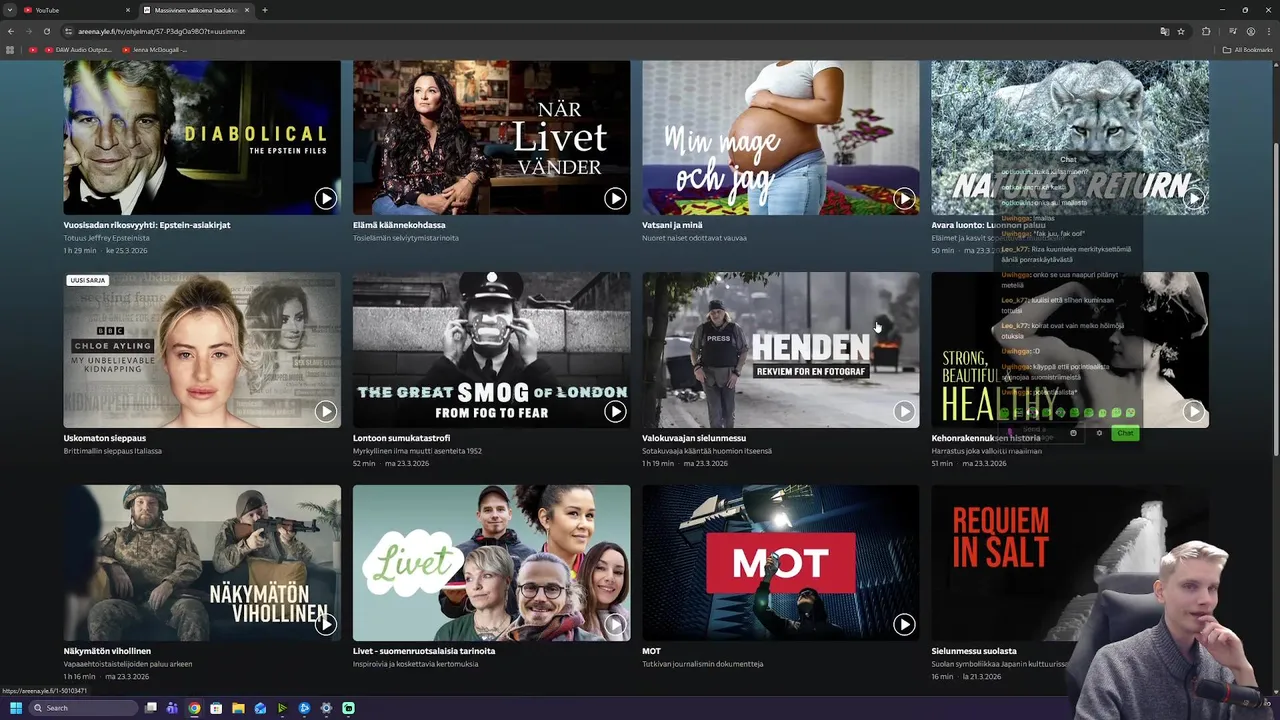Switch to the YouTube tab

pyautogui.click(x=77, y=10)
